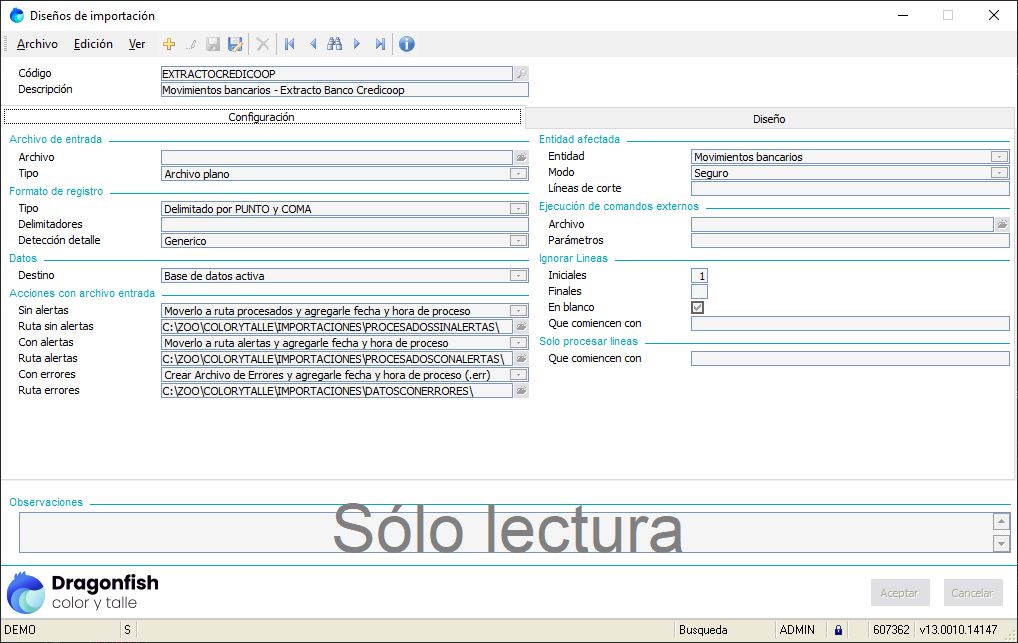The image size is (1018, 643).
Task: Click the Iniciales field showing 1
Action: (x=699, y=275)
